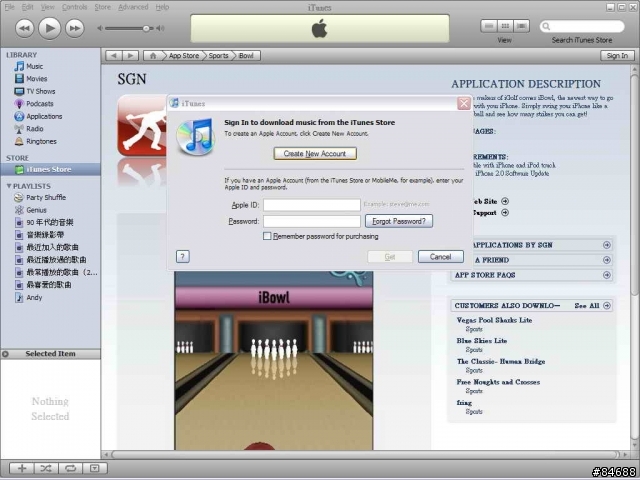The image size is (640, 480).
Task: Open Free Noughts and Crosses link
Action: (x=498, y=382)
